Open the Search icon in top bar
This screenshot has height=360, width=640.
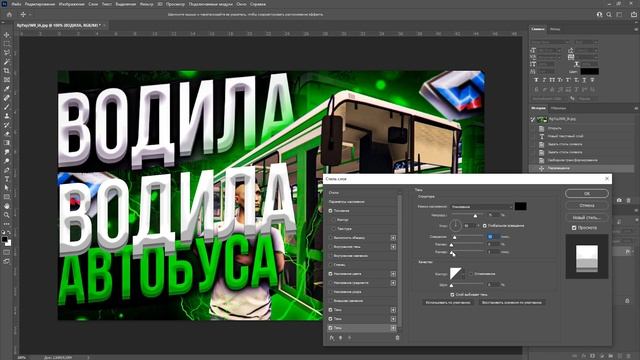click(x=609, y=14)
